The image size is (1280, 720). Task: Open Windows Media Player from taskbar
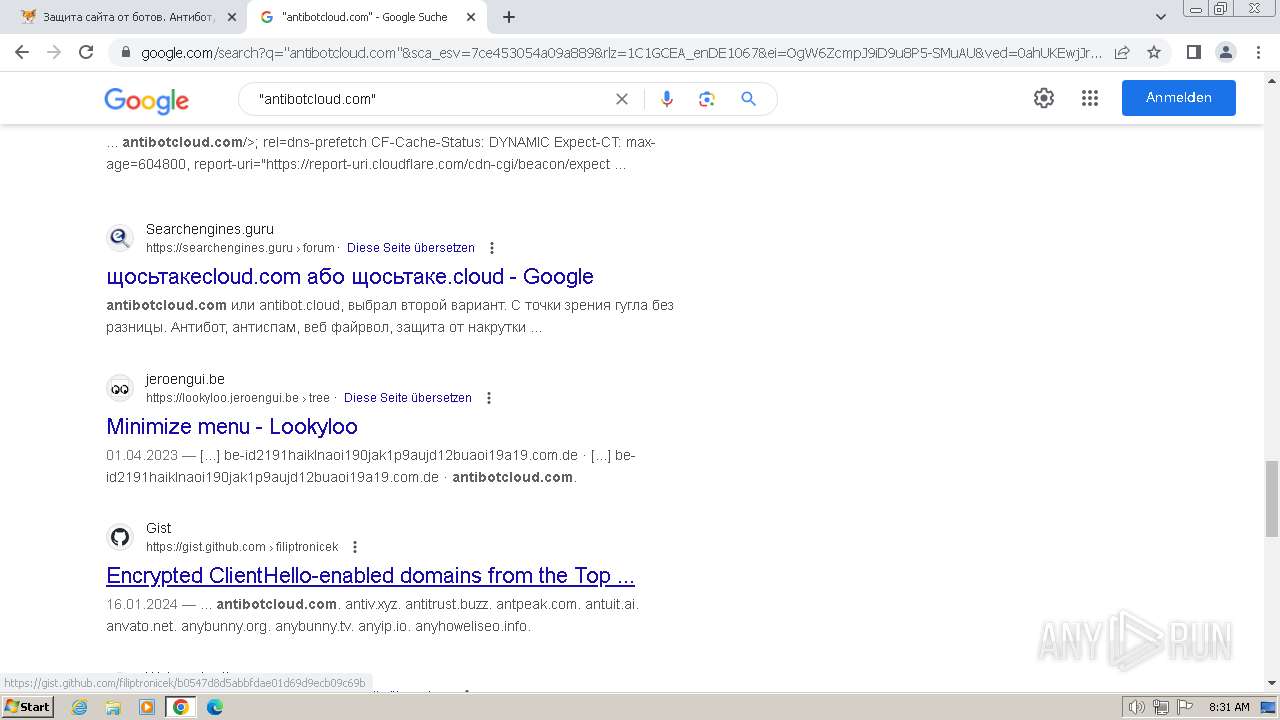[147, 707]
